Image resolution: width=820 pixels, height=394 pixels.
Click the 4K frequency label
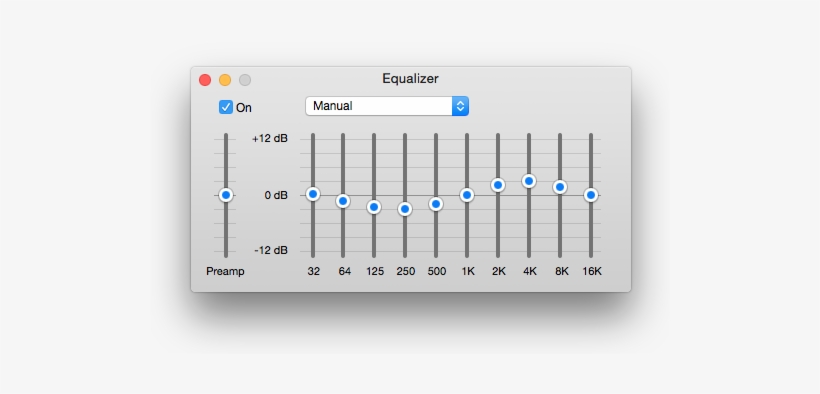[530, 272]
